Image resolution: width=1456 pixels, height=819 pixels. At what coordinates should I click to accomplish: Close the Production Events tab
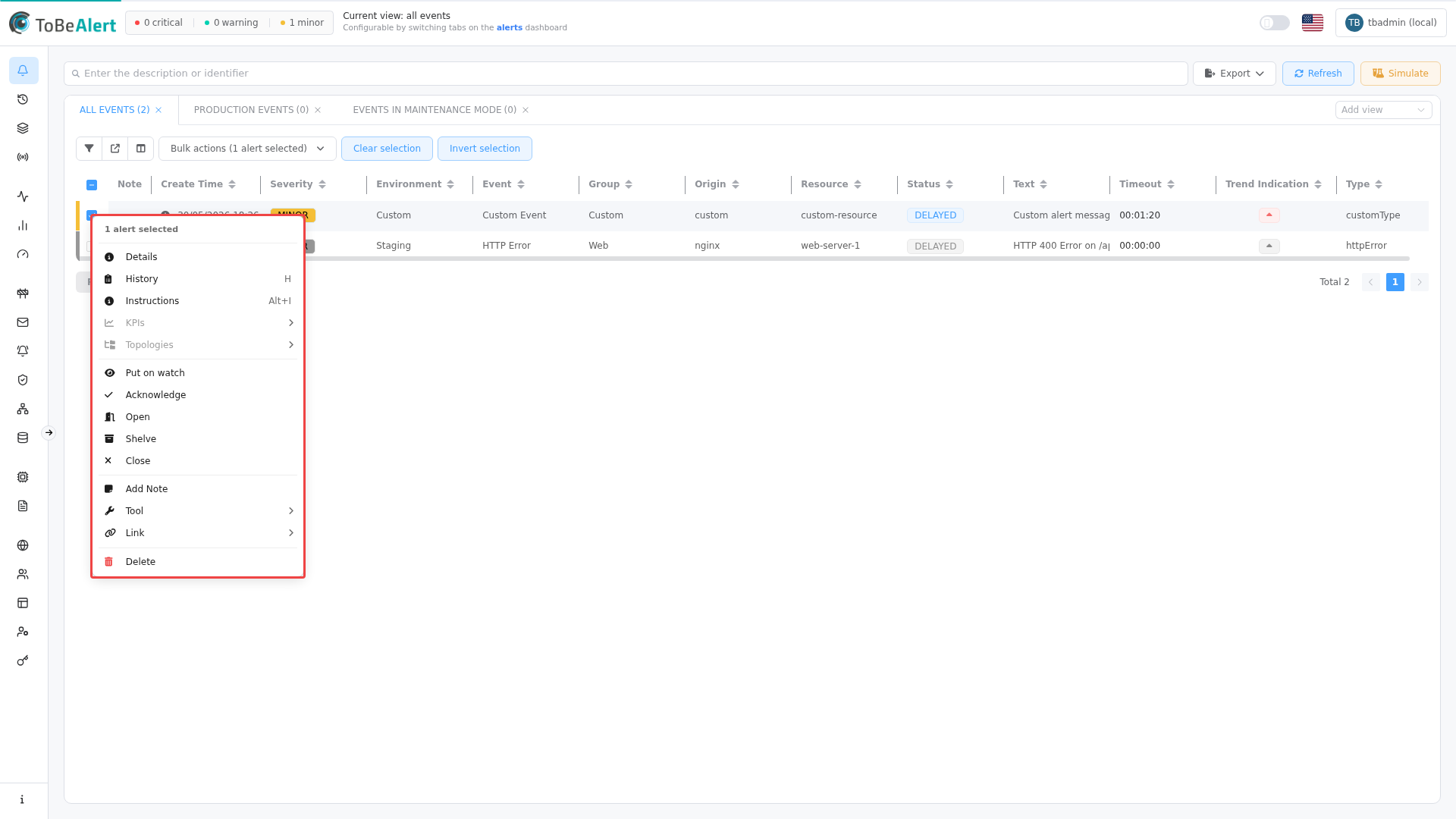point(318,110)
